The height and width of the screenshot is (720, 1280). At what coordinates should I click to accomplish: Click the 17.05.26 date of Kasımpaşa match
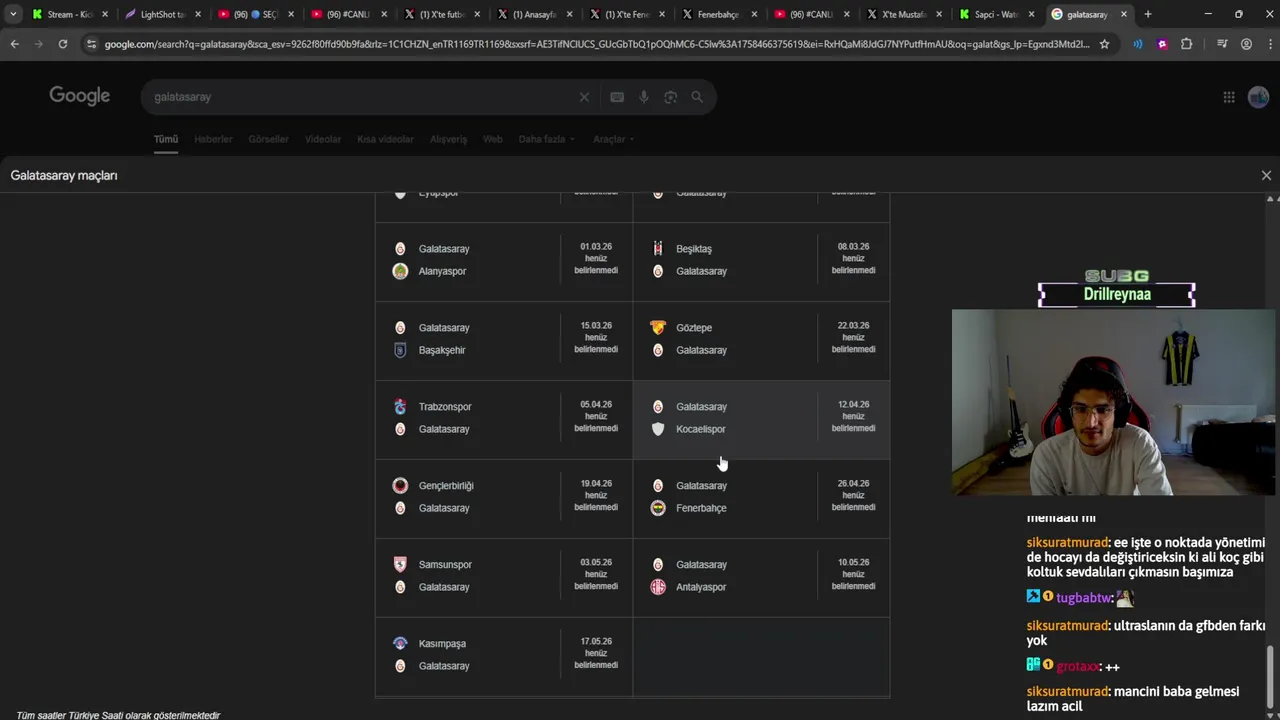click(x=596, y=641)
